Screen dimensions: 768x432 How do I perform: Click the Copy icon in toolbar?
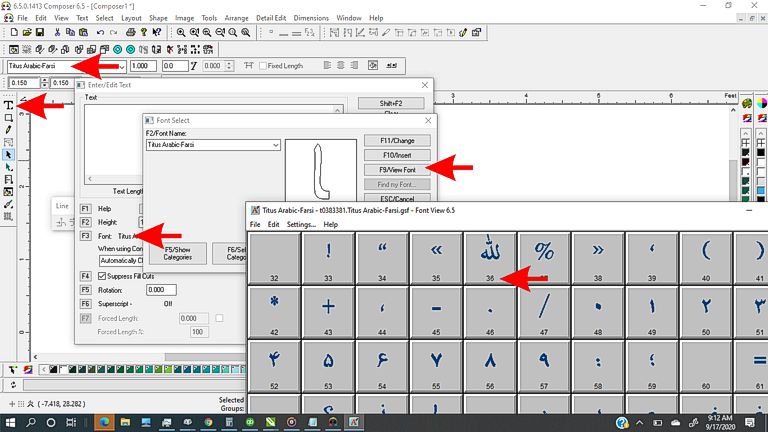70,32
